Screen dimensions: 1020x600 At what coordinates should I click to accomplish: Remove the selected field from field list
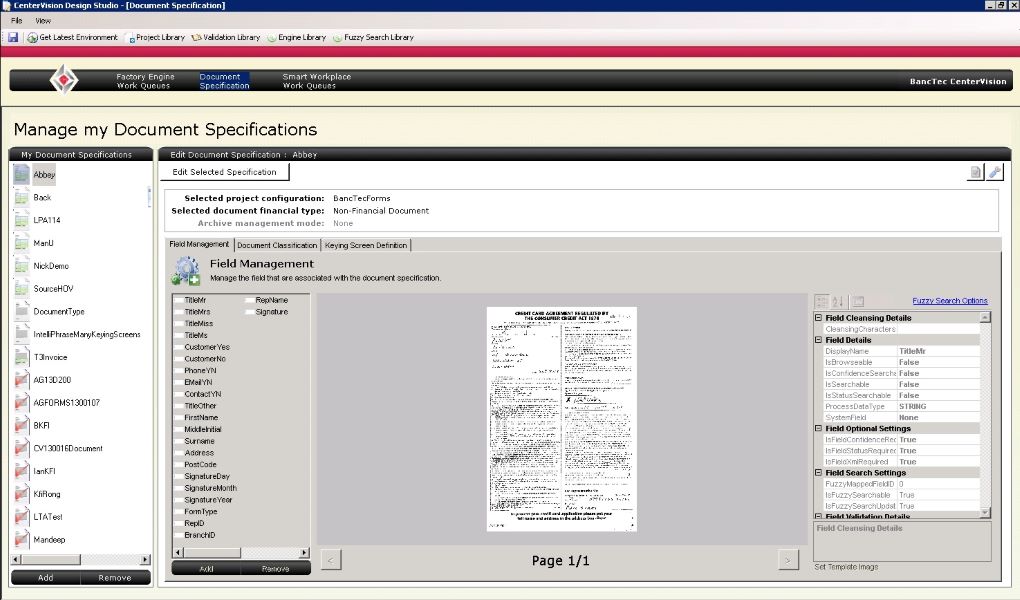pos(275,569)
